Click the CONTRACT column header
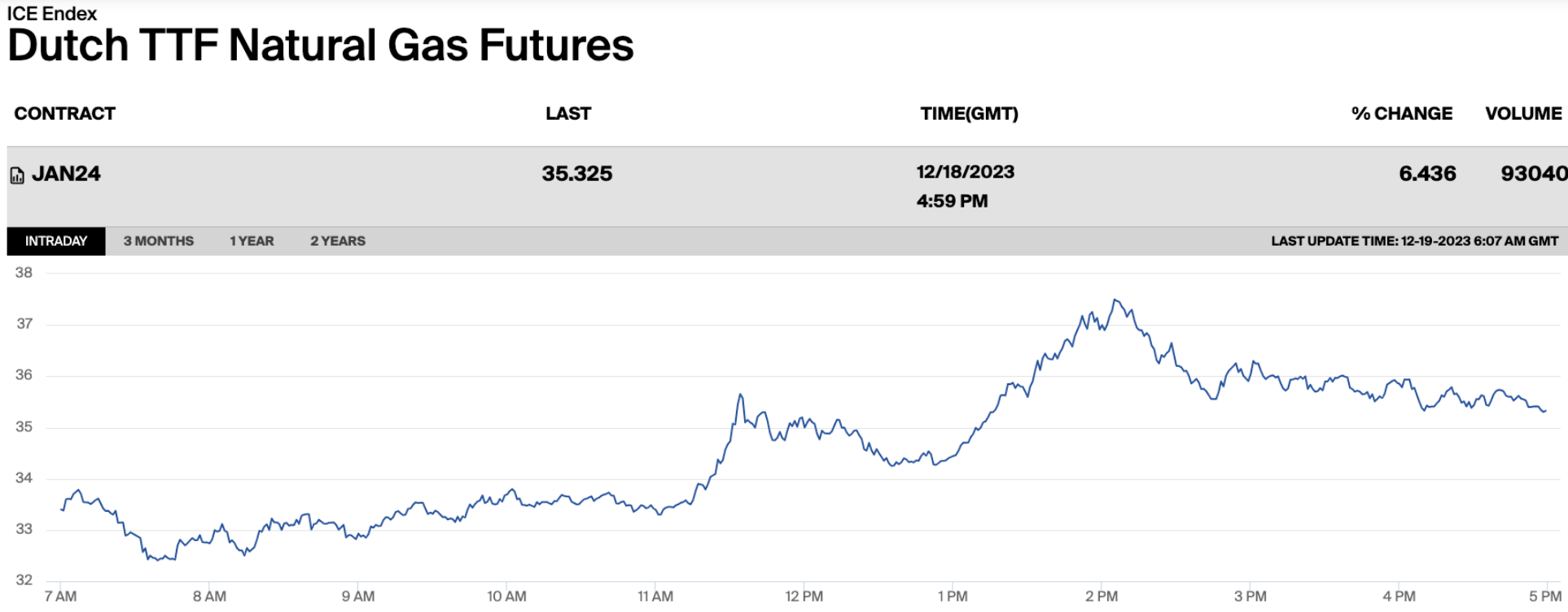1568x612 pixels. [65, 114]
